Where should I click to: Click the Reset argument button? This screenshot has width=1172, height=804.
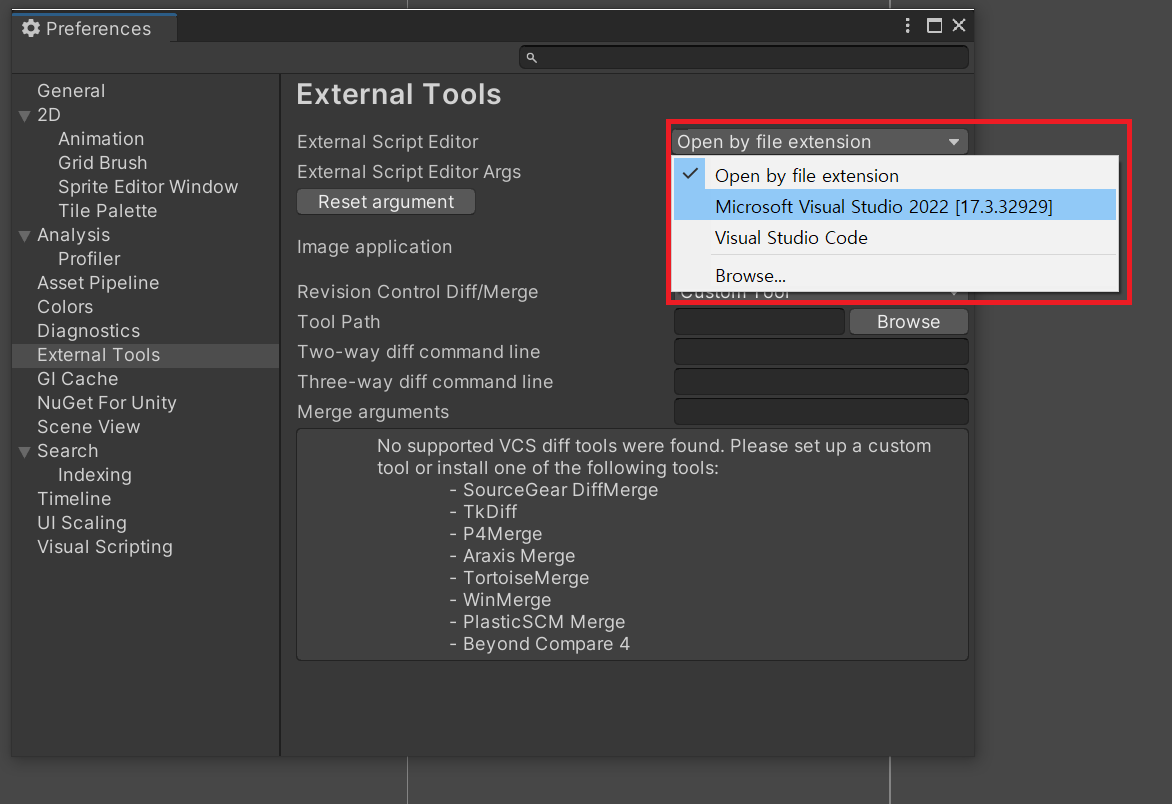click(386, 202)
